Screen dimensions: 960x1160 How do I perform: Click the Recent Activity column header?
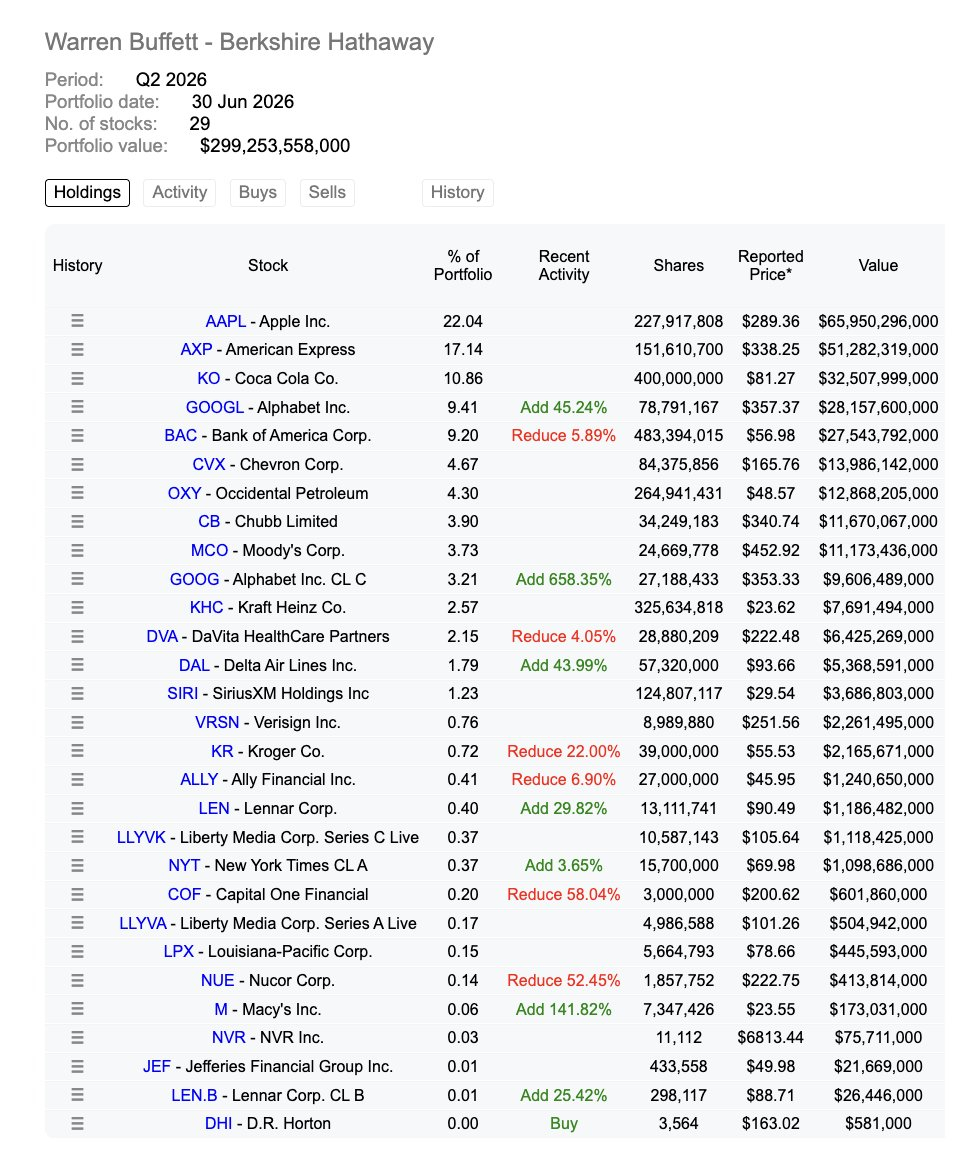click(x=564, y=266)
